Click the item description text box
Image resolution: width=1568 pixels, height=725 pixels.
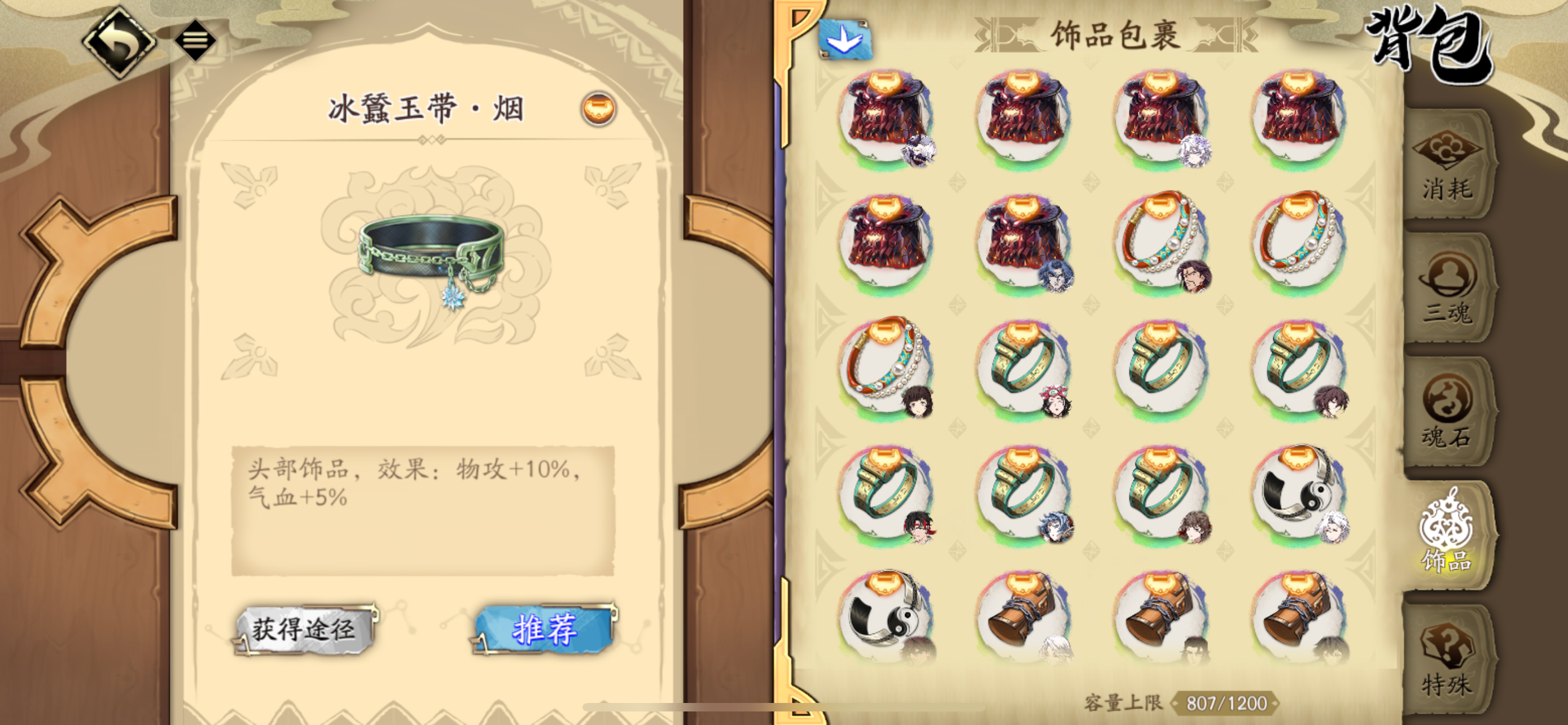point(423,510)
